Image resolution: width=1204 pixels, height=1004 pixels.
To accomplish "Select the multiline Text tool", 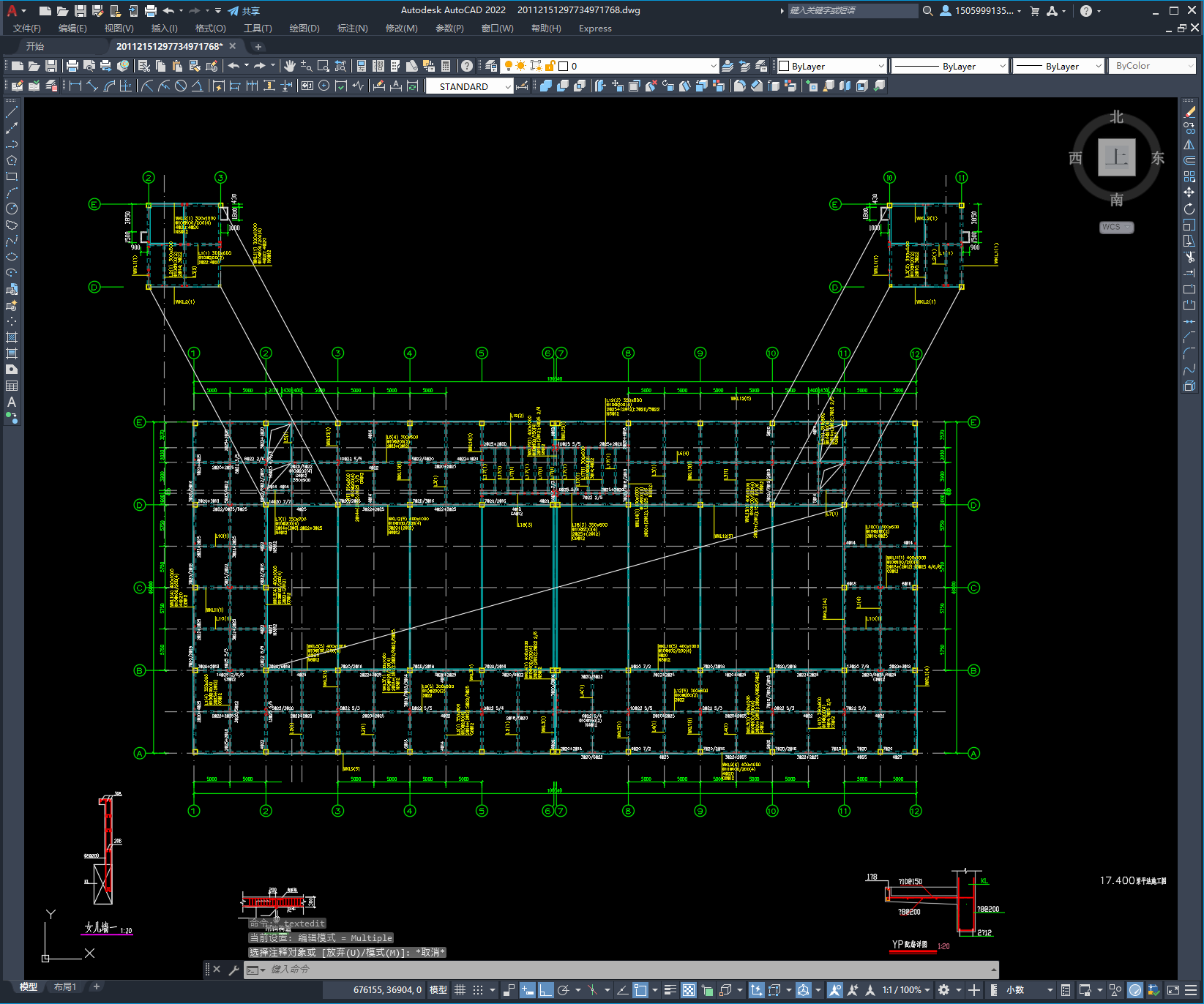I will (x=12, y=402).
